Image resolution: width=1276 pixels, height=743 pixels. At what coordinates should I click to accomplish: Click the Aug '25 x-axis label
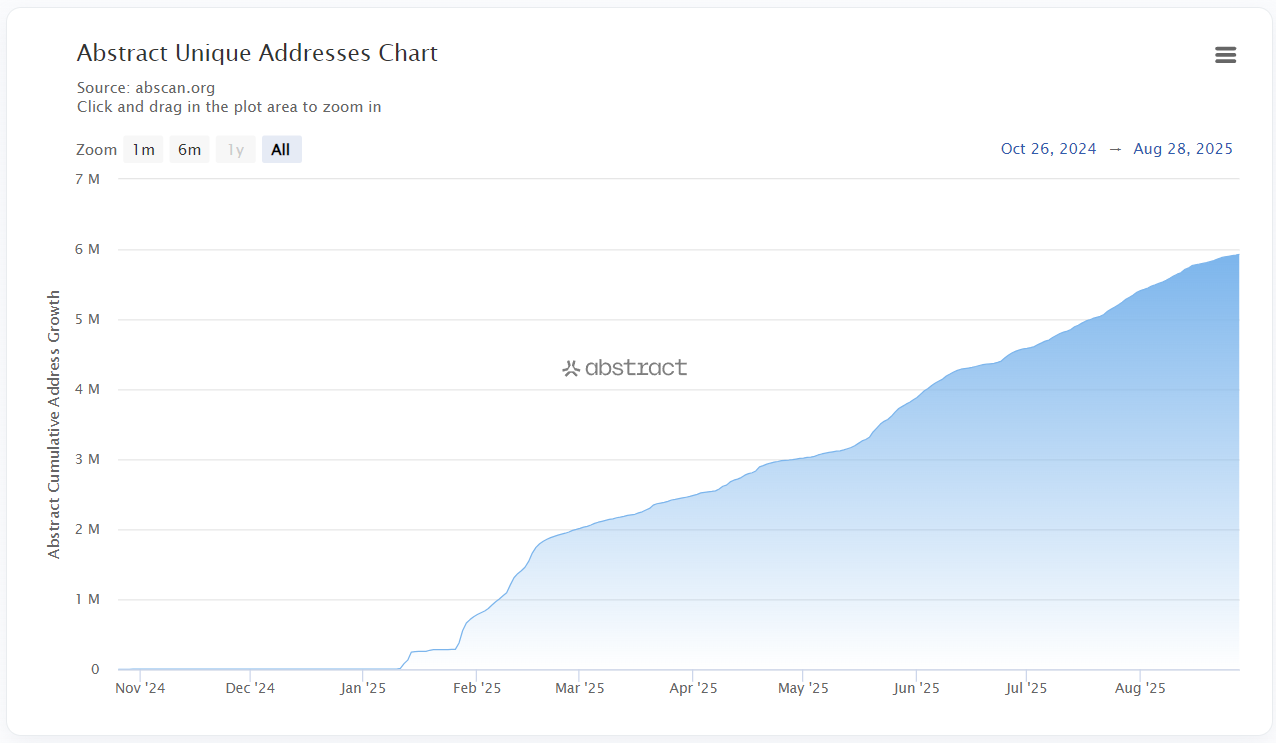[x=1141, y=688]
